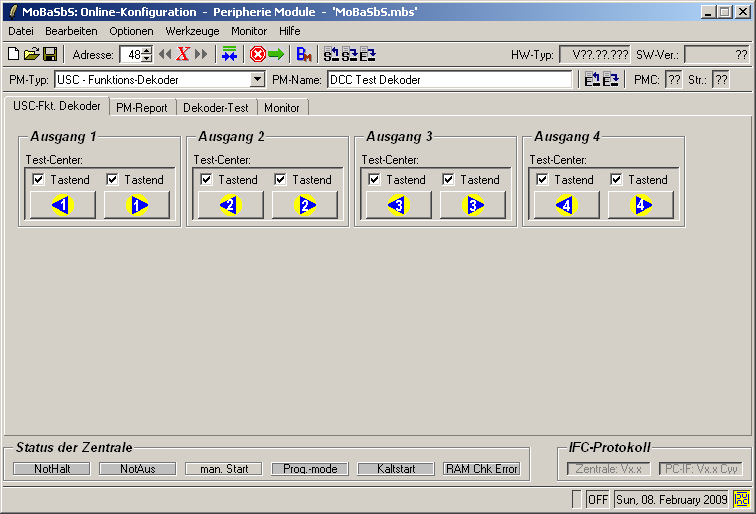Click the green right arrow icon
The image size is (756, 514).
(x=276, y=54)
